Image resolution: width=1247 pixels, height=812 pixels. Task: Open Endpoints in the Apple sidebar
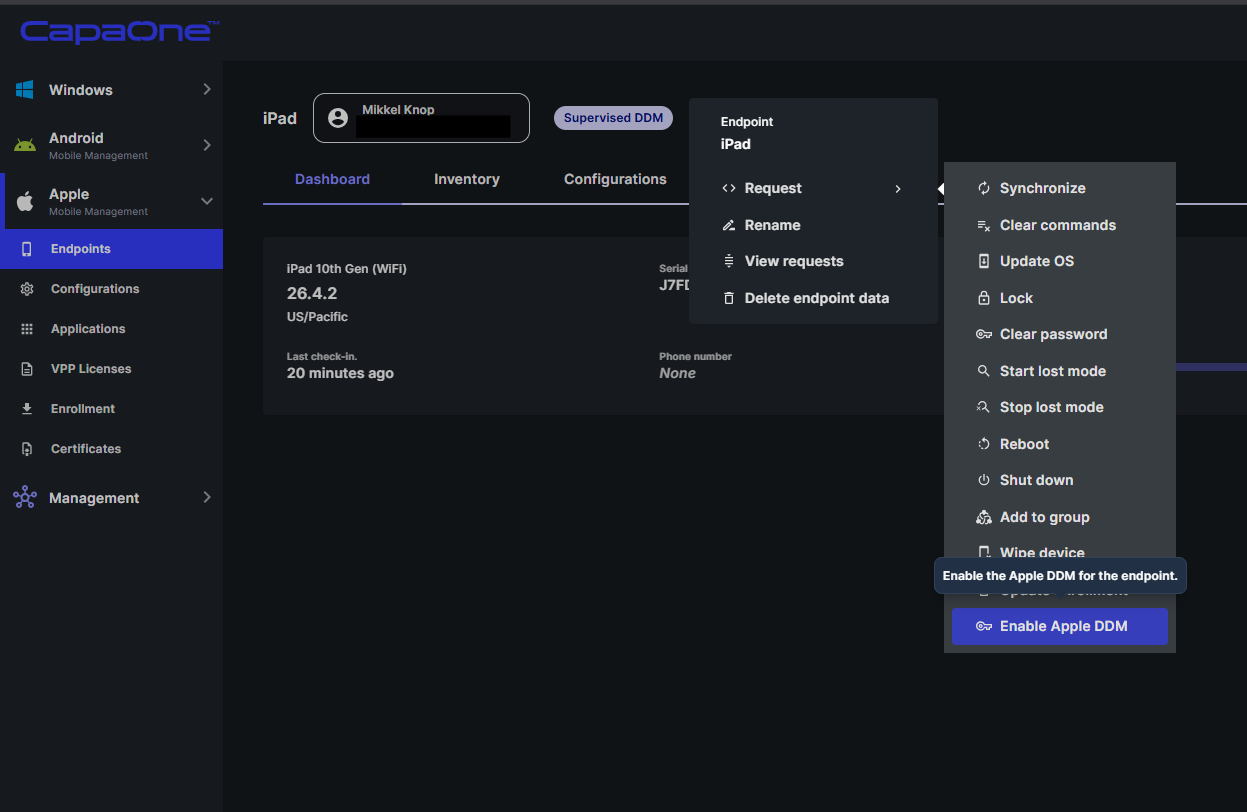111,249
